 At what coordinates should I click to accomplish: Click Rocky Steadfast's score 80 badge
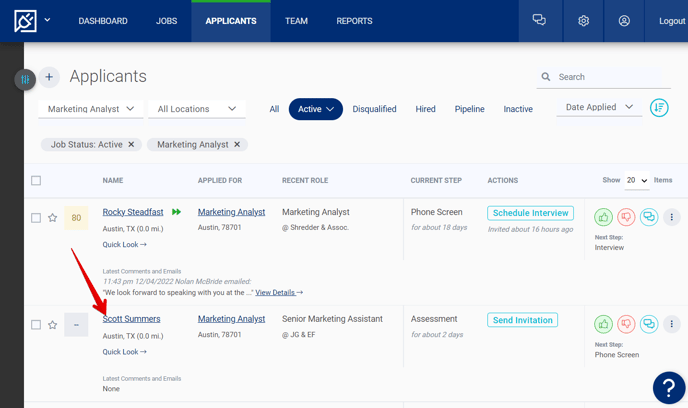point(76,218)
